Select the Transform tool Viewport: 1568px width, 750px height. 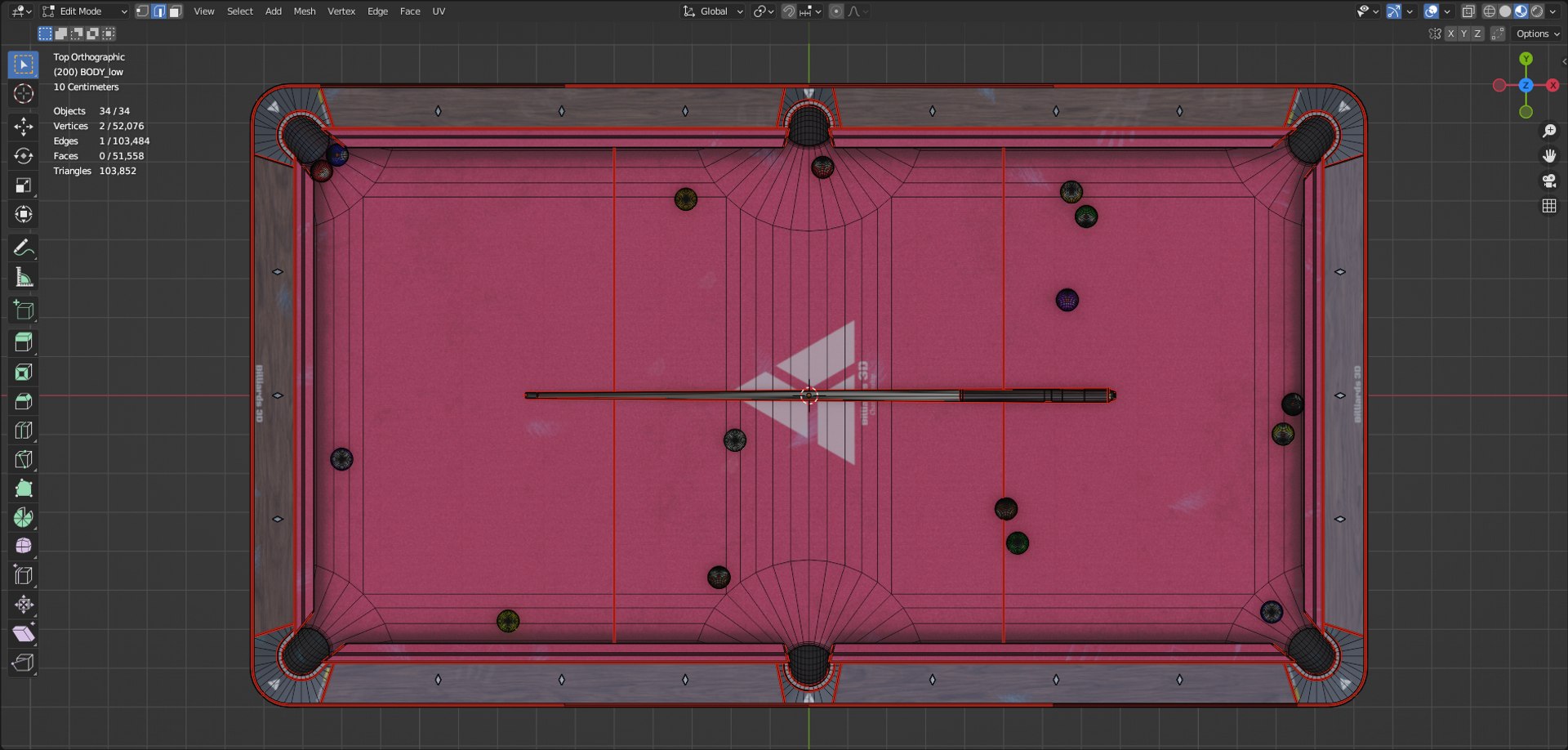pyautogui.click(x=23, y=214)
